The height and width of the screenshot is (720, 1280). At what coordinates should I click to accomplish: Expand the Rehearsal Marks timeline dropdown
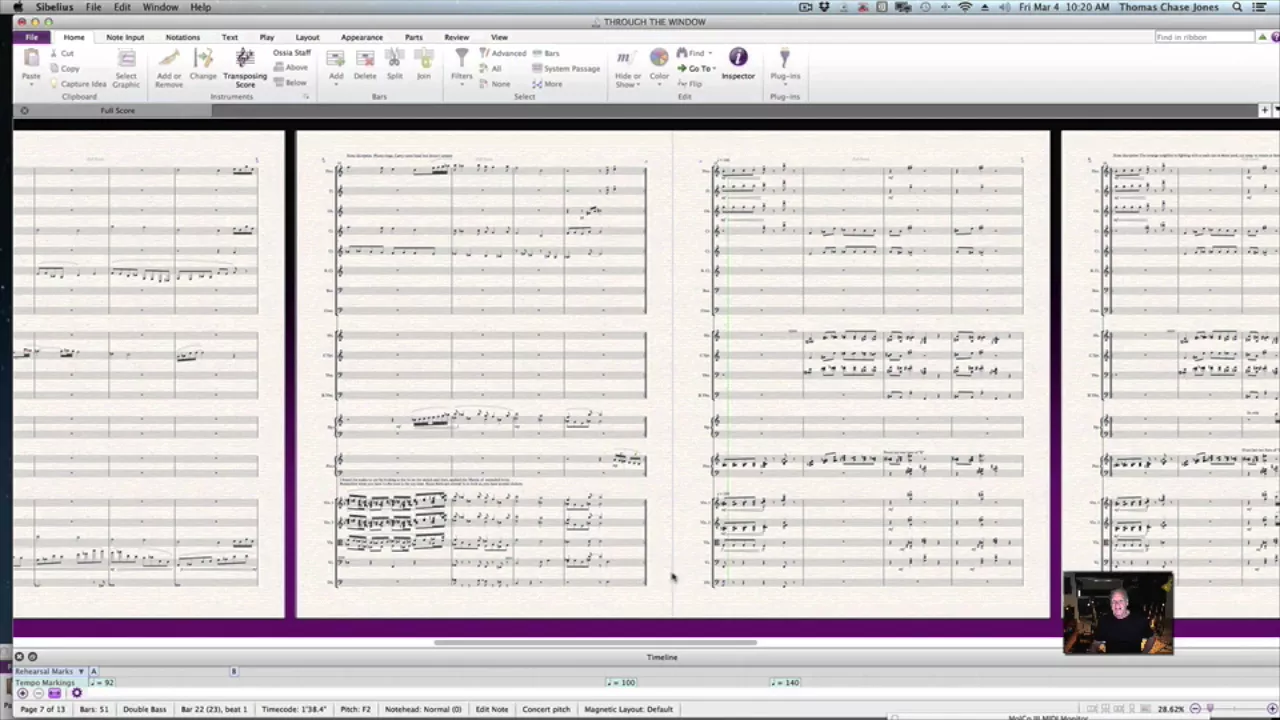81,671
